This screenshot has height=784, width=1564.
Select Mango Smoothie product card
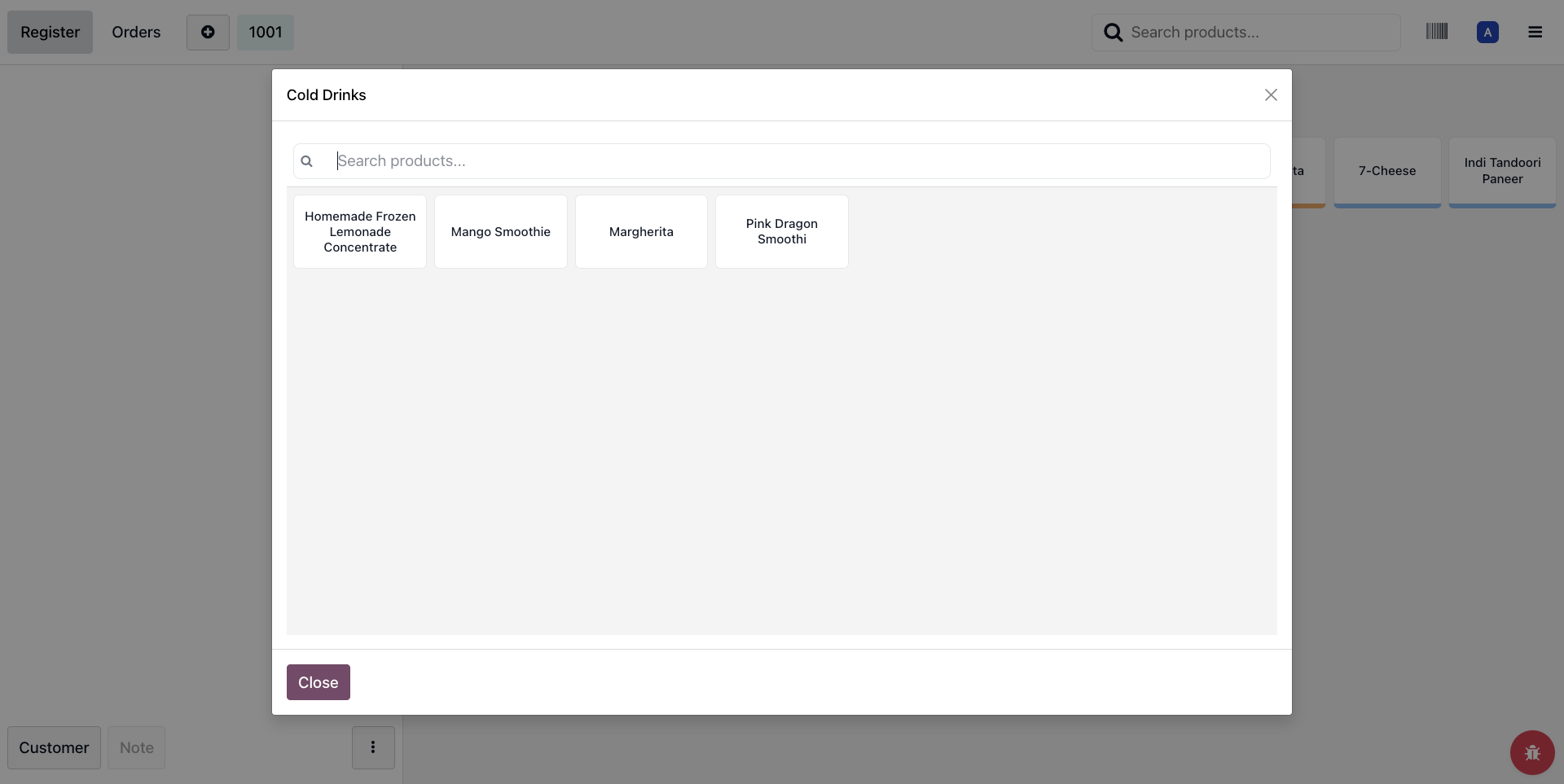coord(501,232)
